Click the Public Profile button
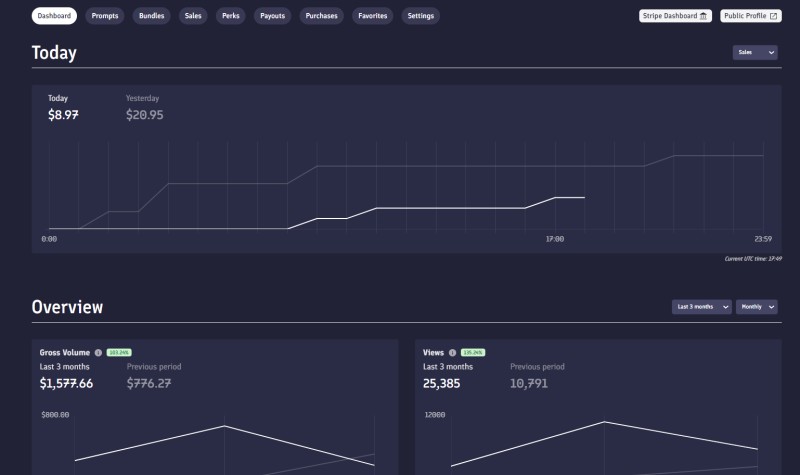Viewport: 800px width, 475px height. pos(751,16)
